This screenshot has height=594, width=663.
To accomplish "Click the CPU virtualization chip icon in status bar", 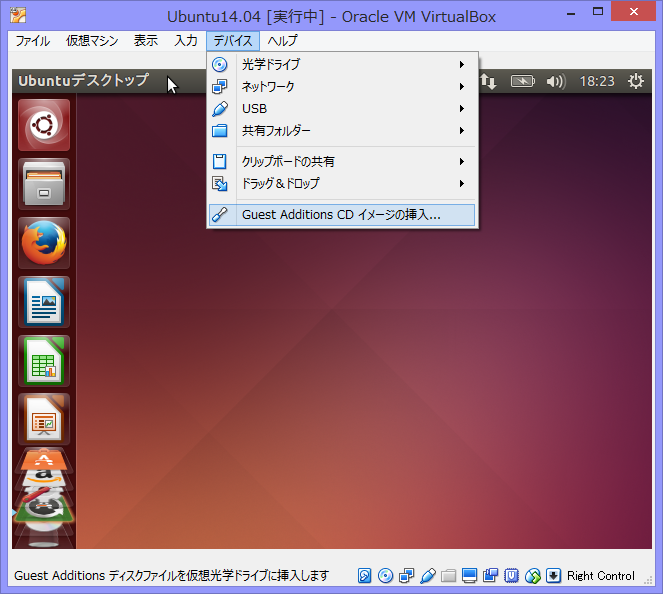I will [511, 576].
